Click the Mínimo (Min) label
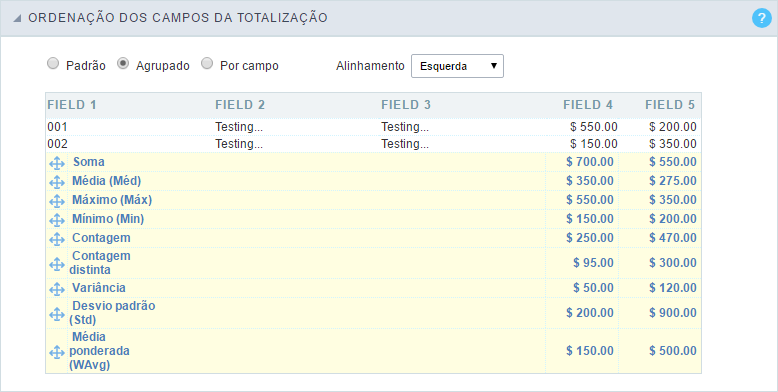This screenshot has width=778, height=392. tap(108, 218)
